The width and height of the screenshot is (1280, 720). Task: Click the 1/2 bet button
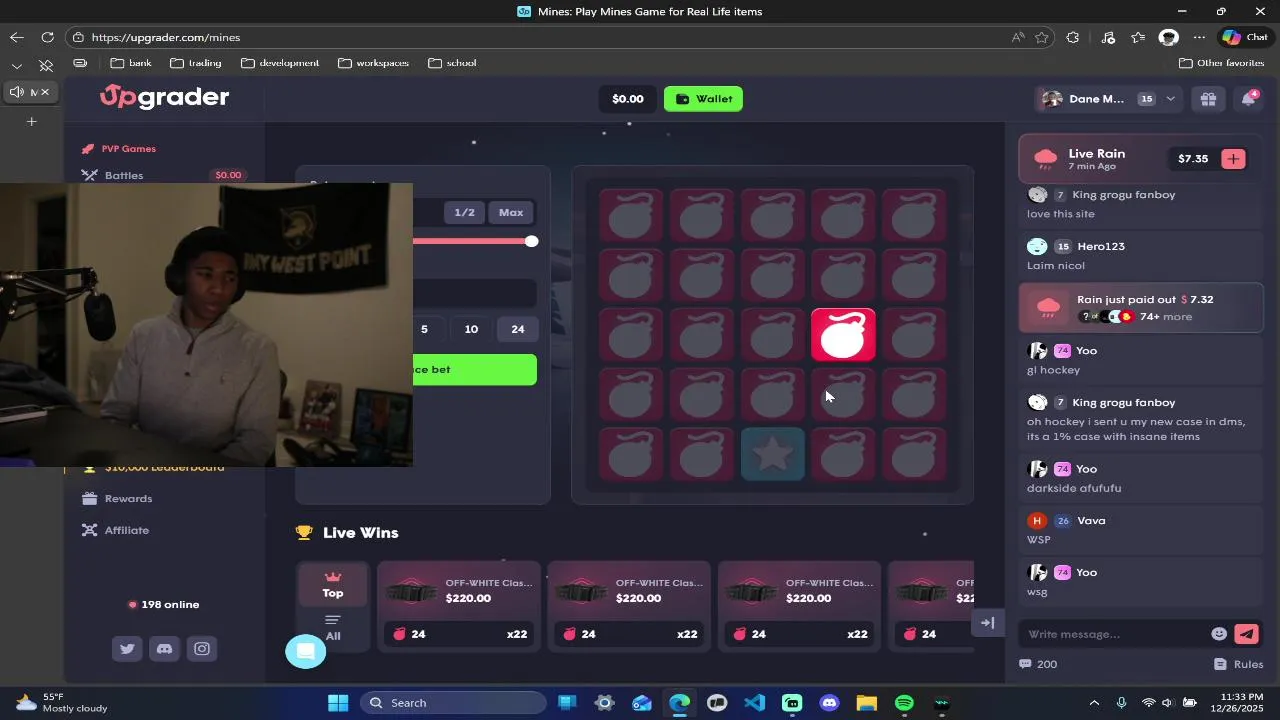(x=464, y=212)
